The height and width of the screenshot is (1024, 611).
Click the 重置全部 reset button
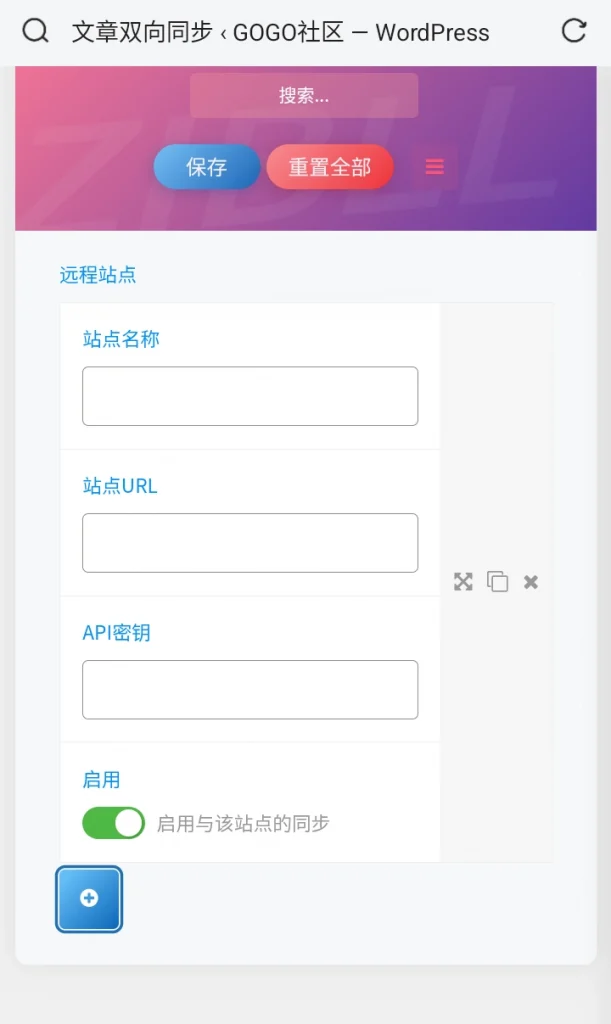click(x=330, y=167)
